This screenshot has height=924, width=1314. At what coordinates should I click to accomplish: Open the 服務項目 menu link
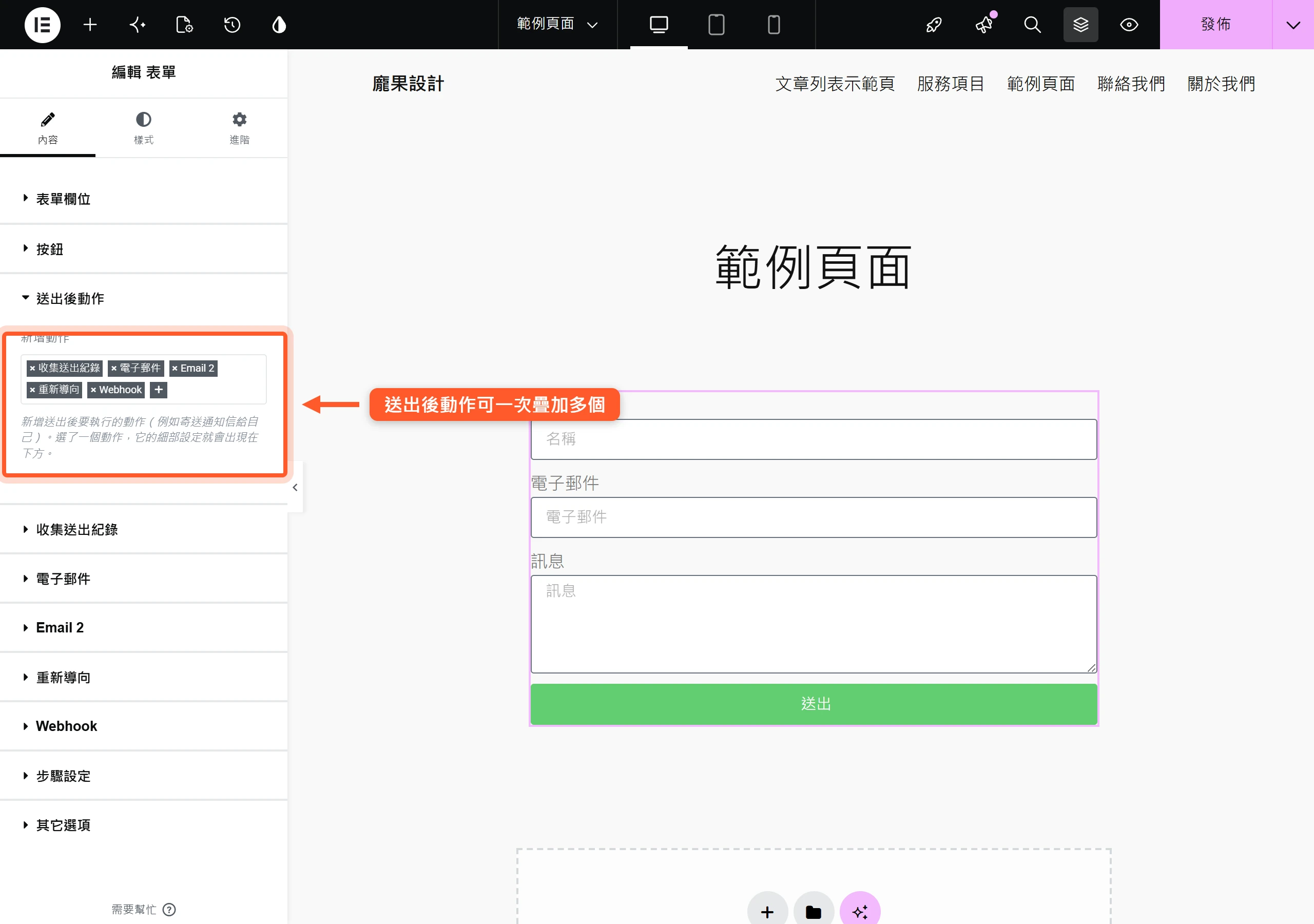coord(951,84)
